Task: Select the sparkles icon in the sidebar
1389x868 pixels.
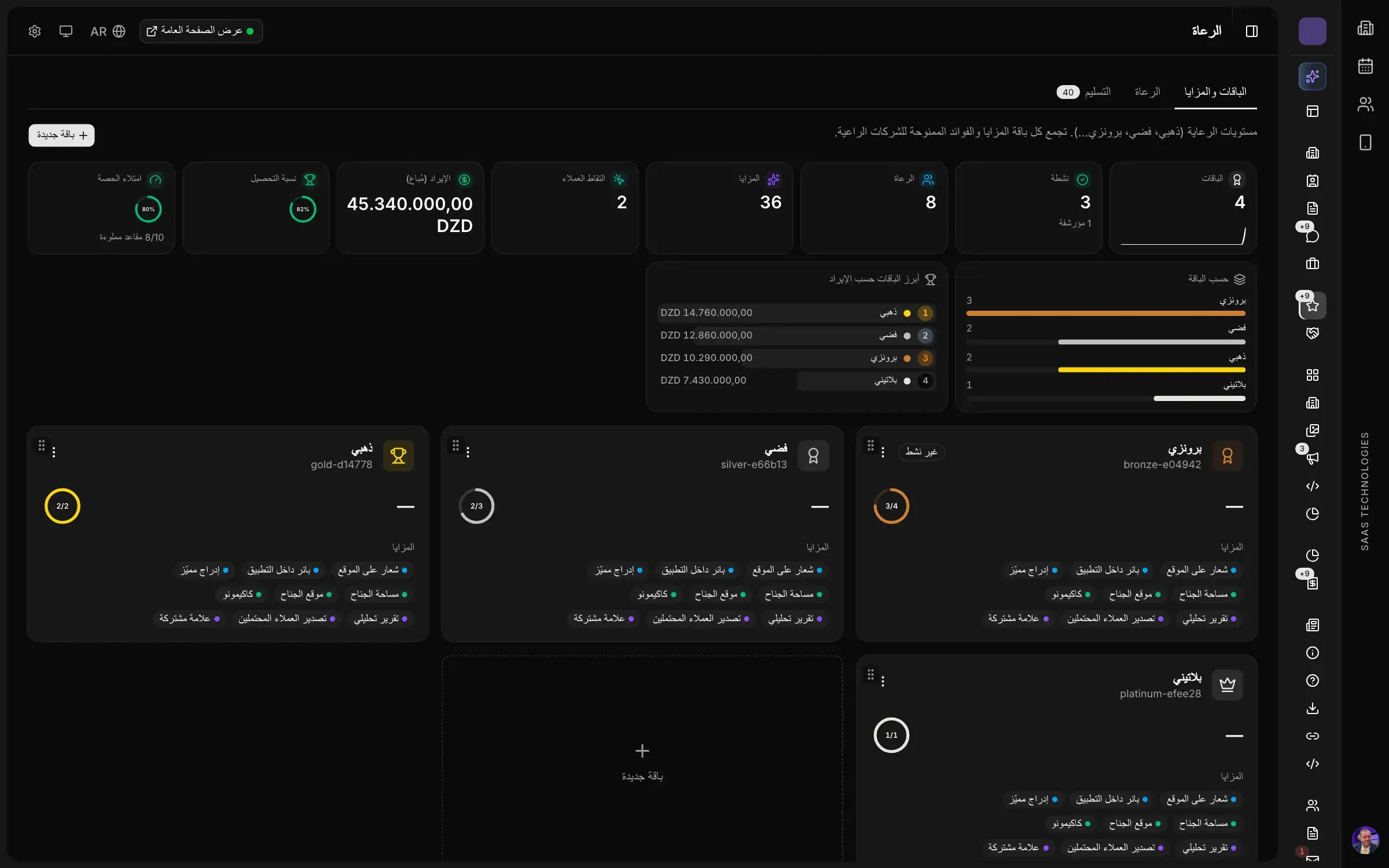Action: [x=1312, y=76]
